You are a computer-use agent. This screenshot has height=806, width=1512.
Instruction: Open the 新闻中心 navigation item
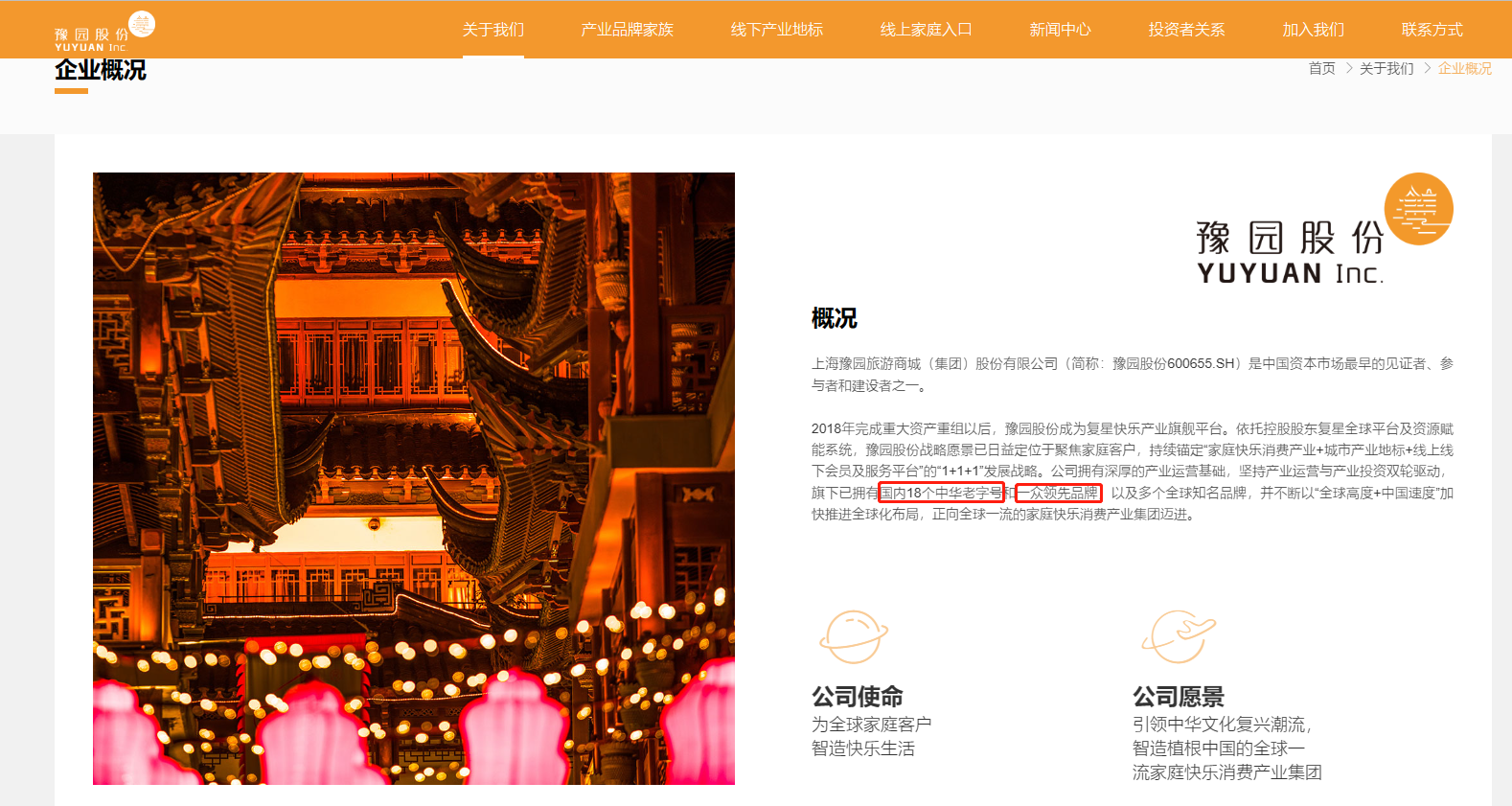1061,30
